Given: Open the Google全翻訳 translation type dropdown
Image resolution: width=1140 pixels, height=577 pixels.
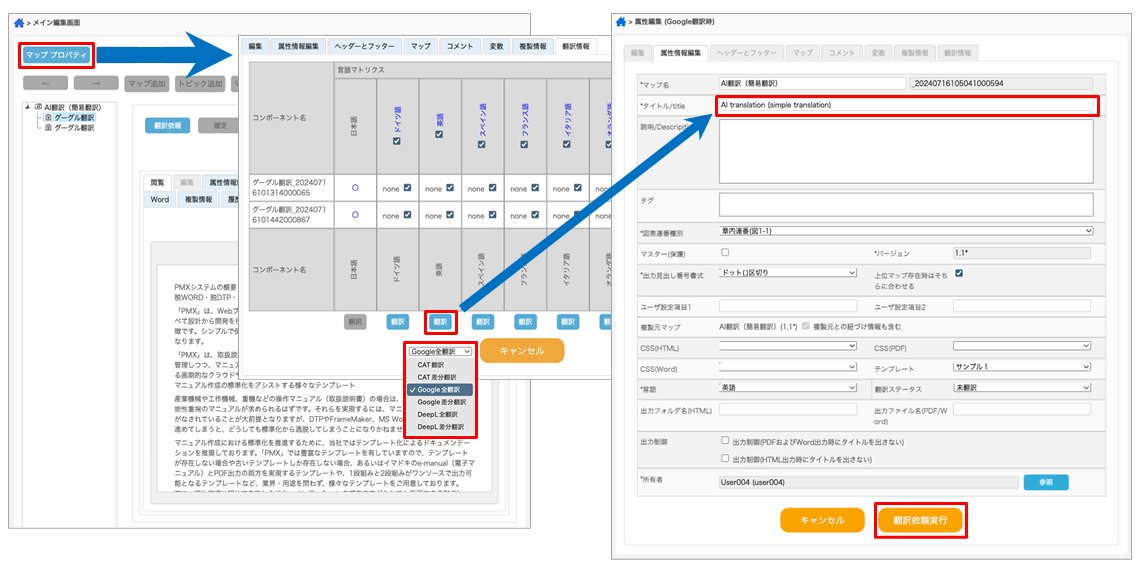Looking at the screenshot, I should [x=440, y=351].
